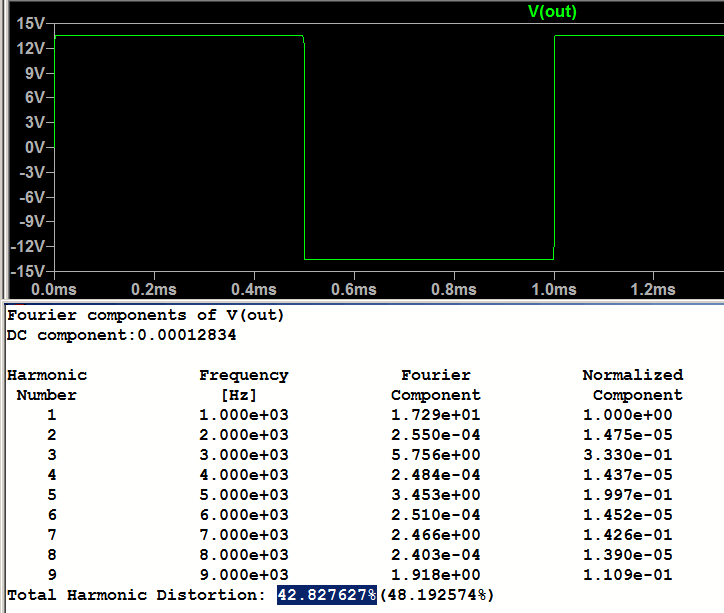
Task: Click the Fourier component 3.453e+00
Action: pos(436,495)
